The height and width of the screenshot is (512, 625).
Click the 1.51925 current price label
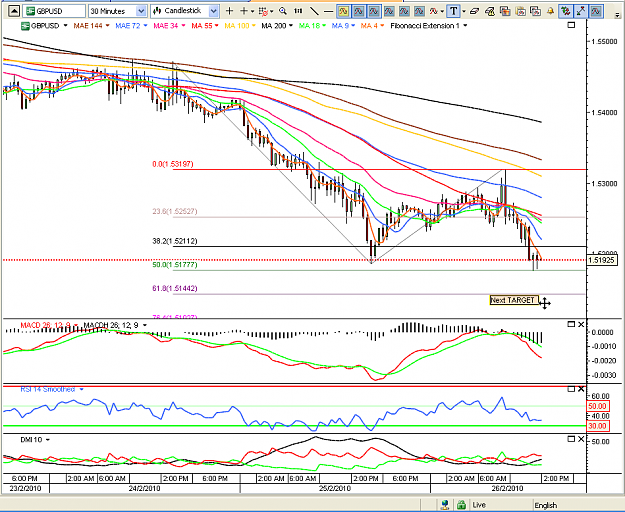[602, 260]
